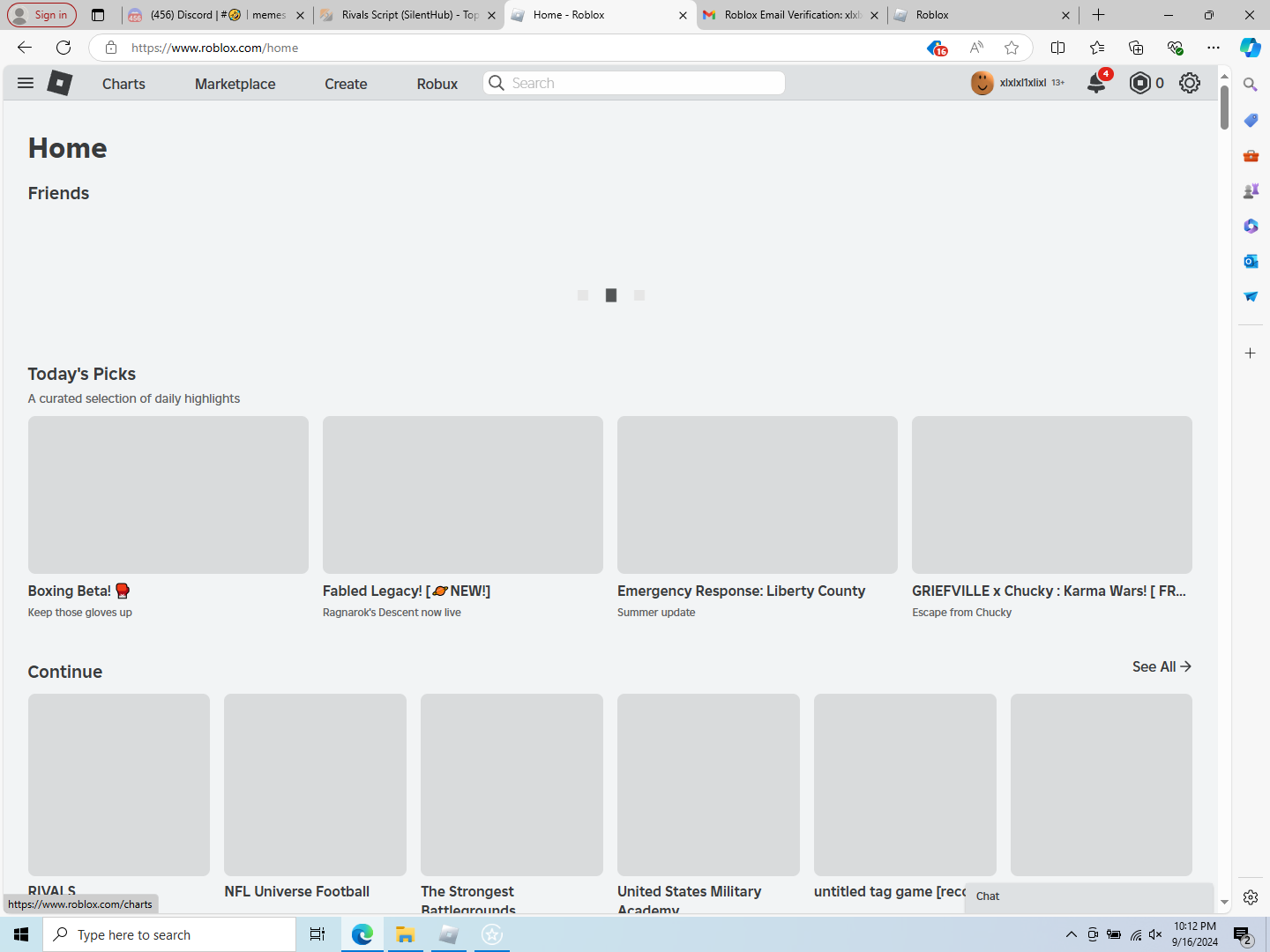Screen dimensions: 1270x952
Task: Click Sign in to browser profile
Action: [x=41, y=15]
